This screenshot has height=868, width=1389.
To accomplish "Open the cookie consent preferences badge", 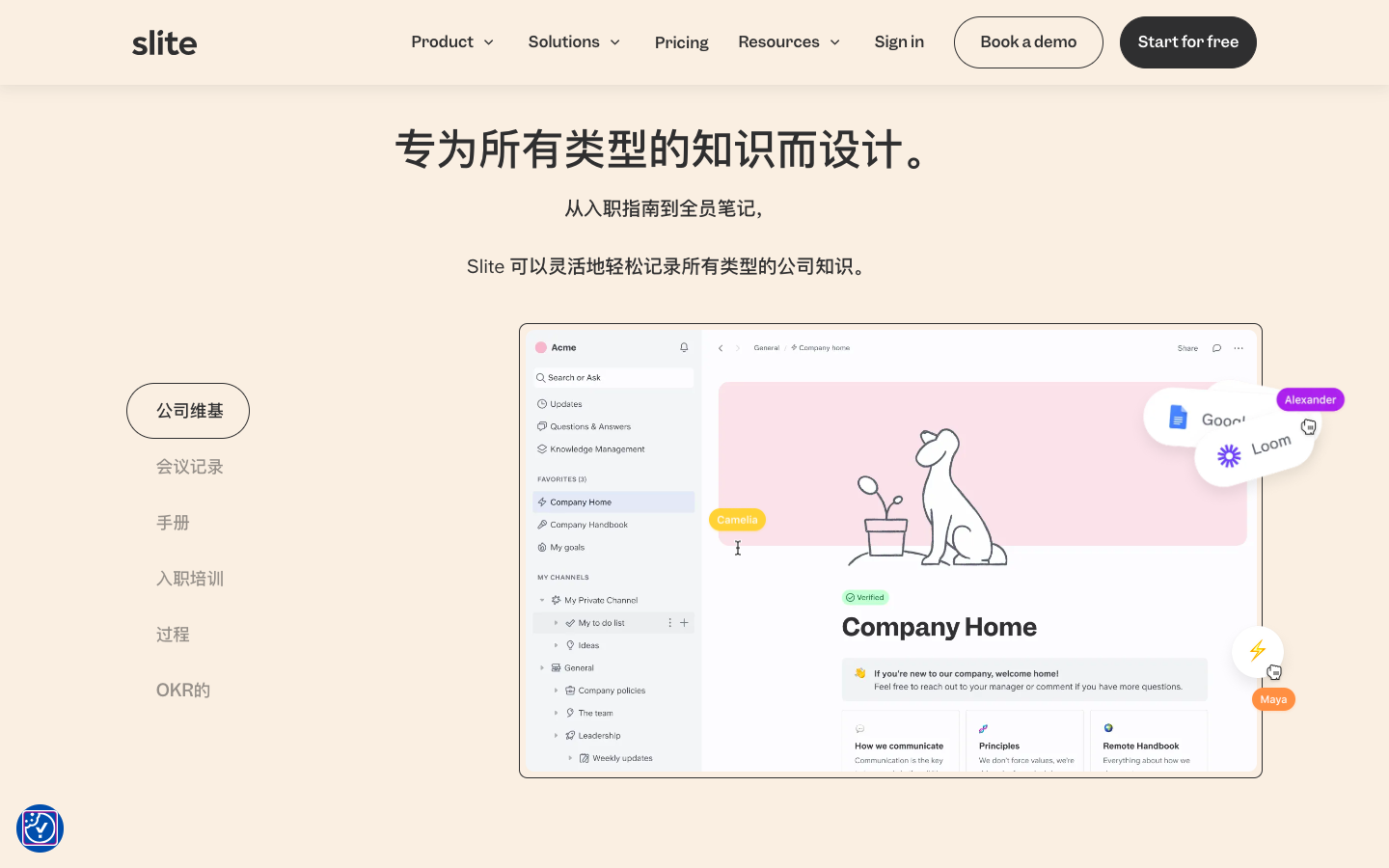I will tap(40, 828).
